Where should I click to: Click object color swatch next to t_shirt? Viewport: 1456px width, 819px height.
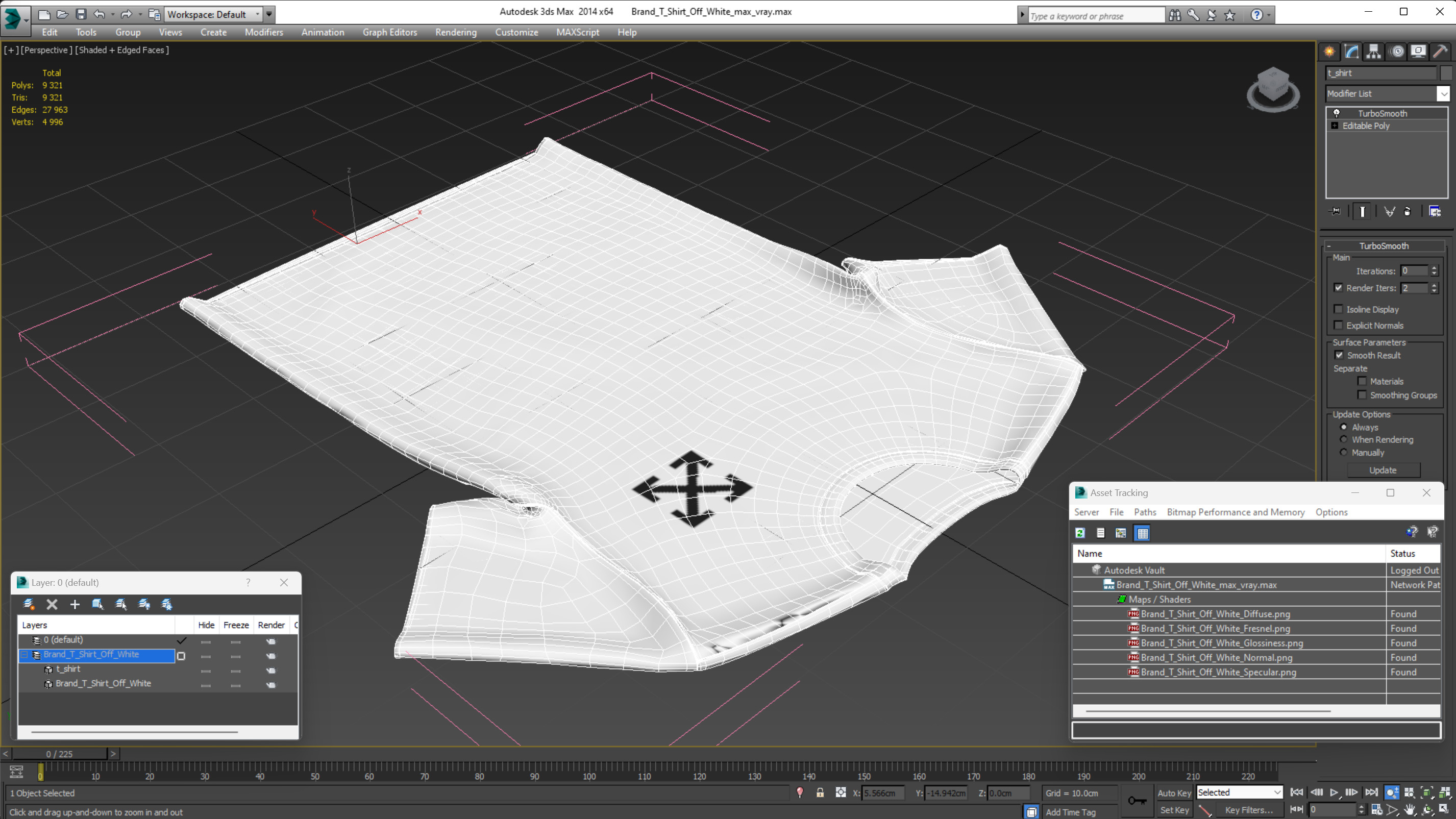[1446, 73]
